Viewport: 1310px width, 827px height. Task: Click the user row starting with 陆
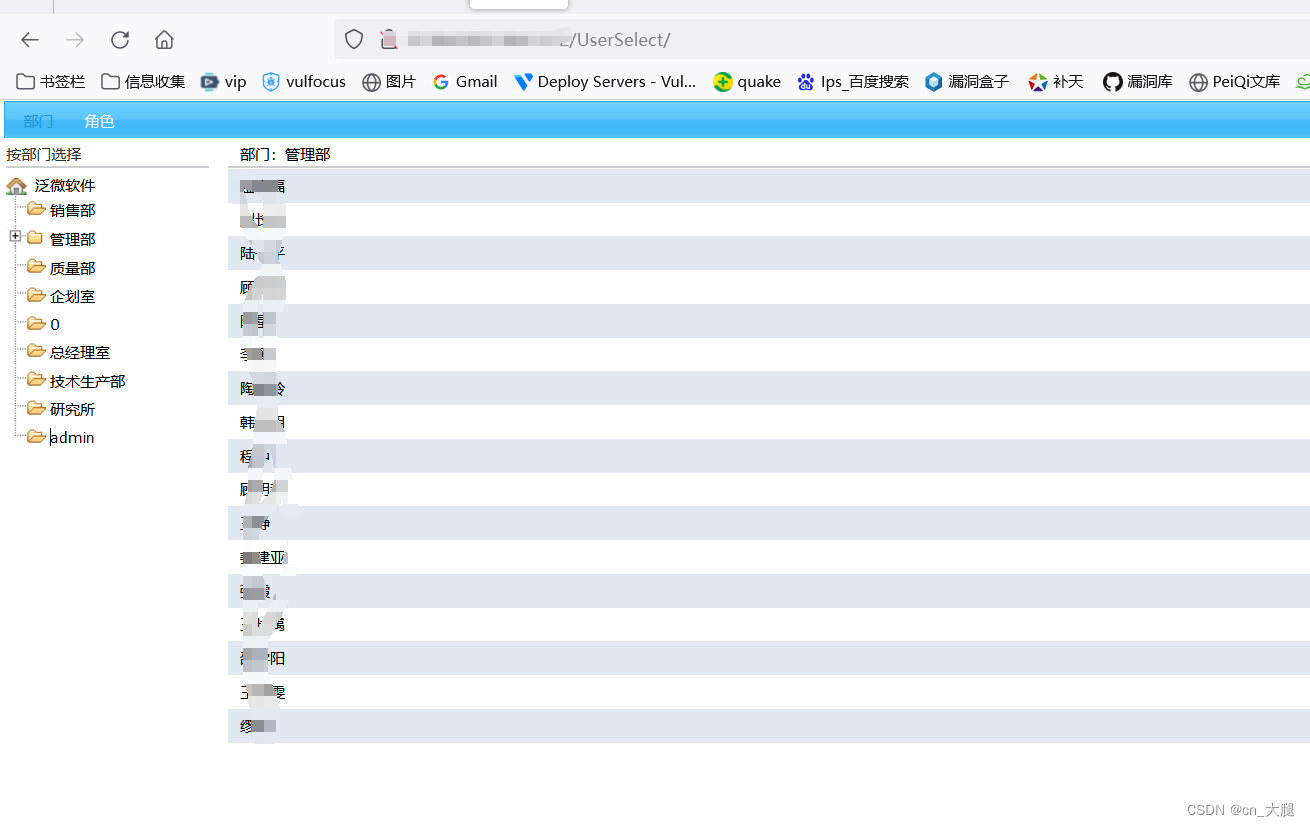[x=769, y=253]
